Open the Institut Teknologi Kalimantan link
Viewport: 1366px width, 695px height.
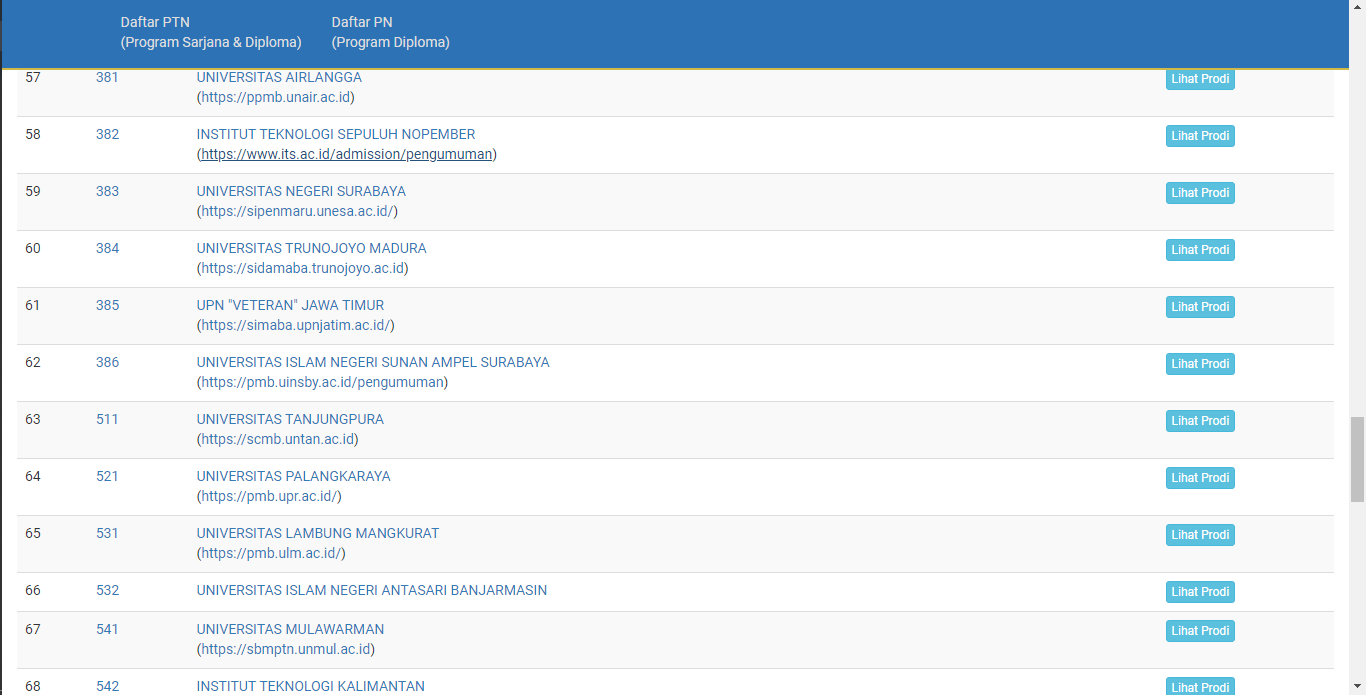click(310, 686)
